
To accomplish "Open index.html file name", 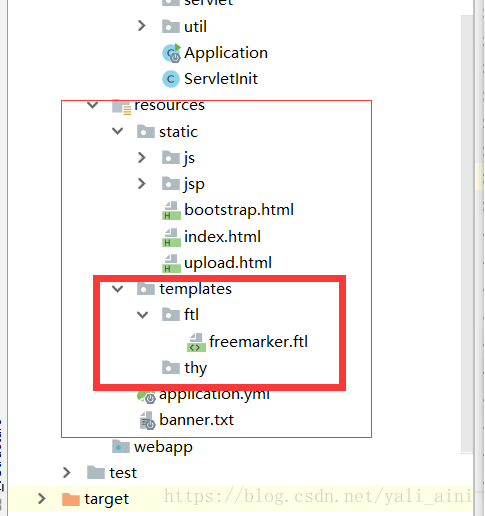I will [222, 237].
